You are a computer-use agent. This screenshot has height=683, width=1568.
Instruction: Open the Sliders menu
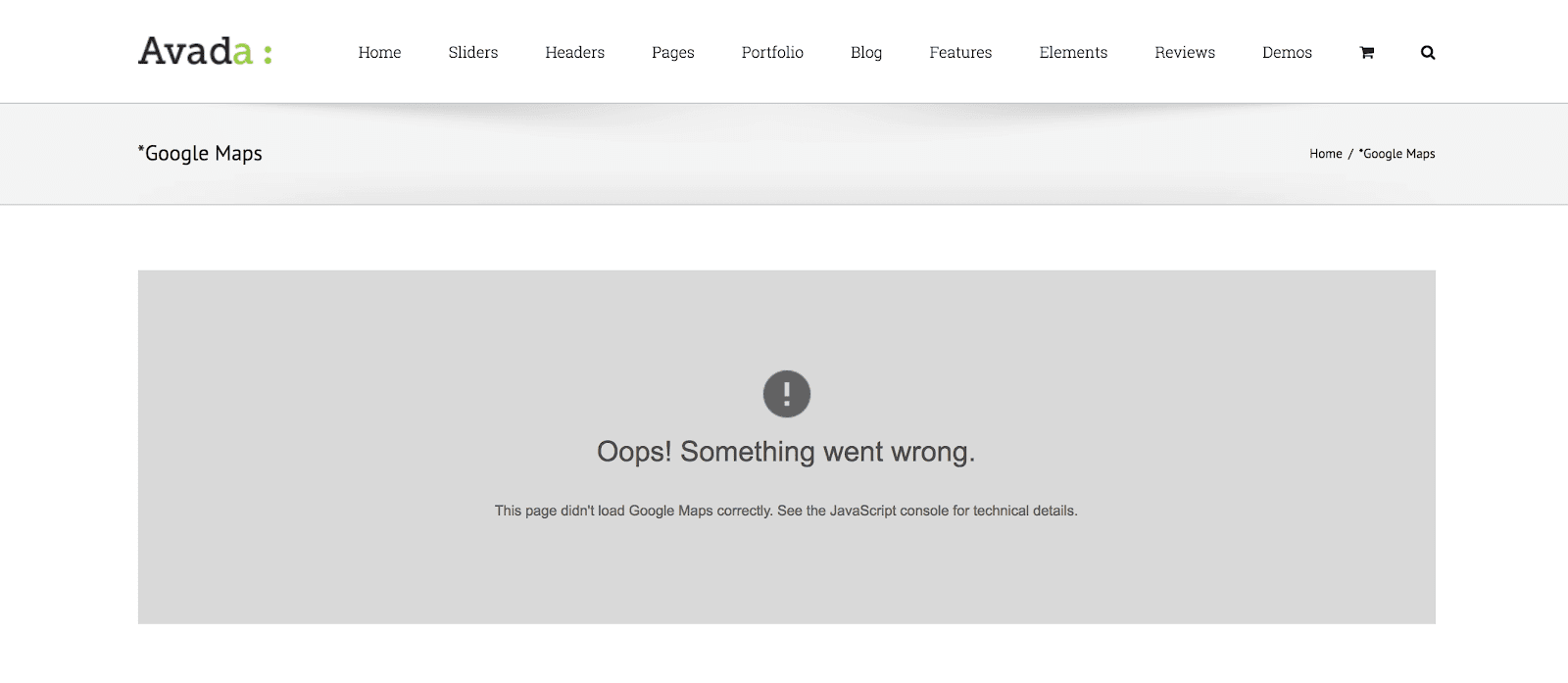point(473,53)
